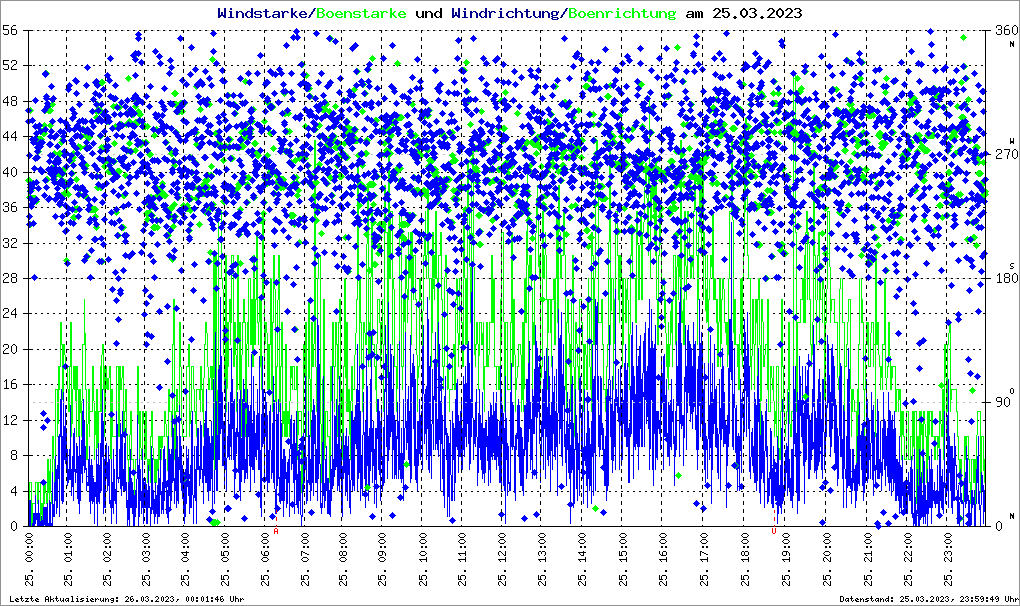Click the 20 wind speed axis label
The width and height of the screenshot is (1020, 606).
pyautogui.click(x=10, y=349)
